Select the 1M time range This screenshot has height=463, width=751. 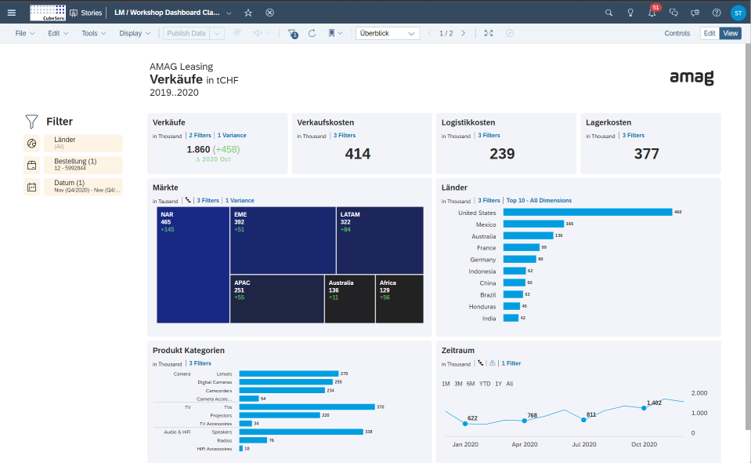click(x=445, y=384)
